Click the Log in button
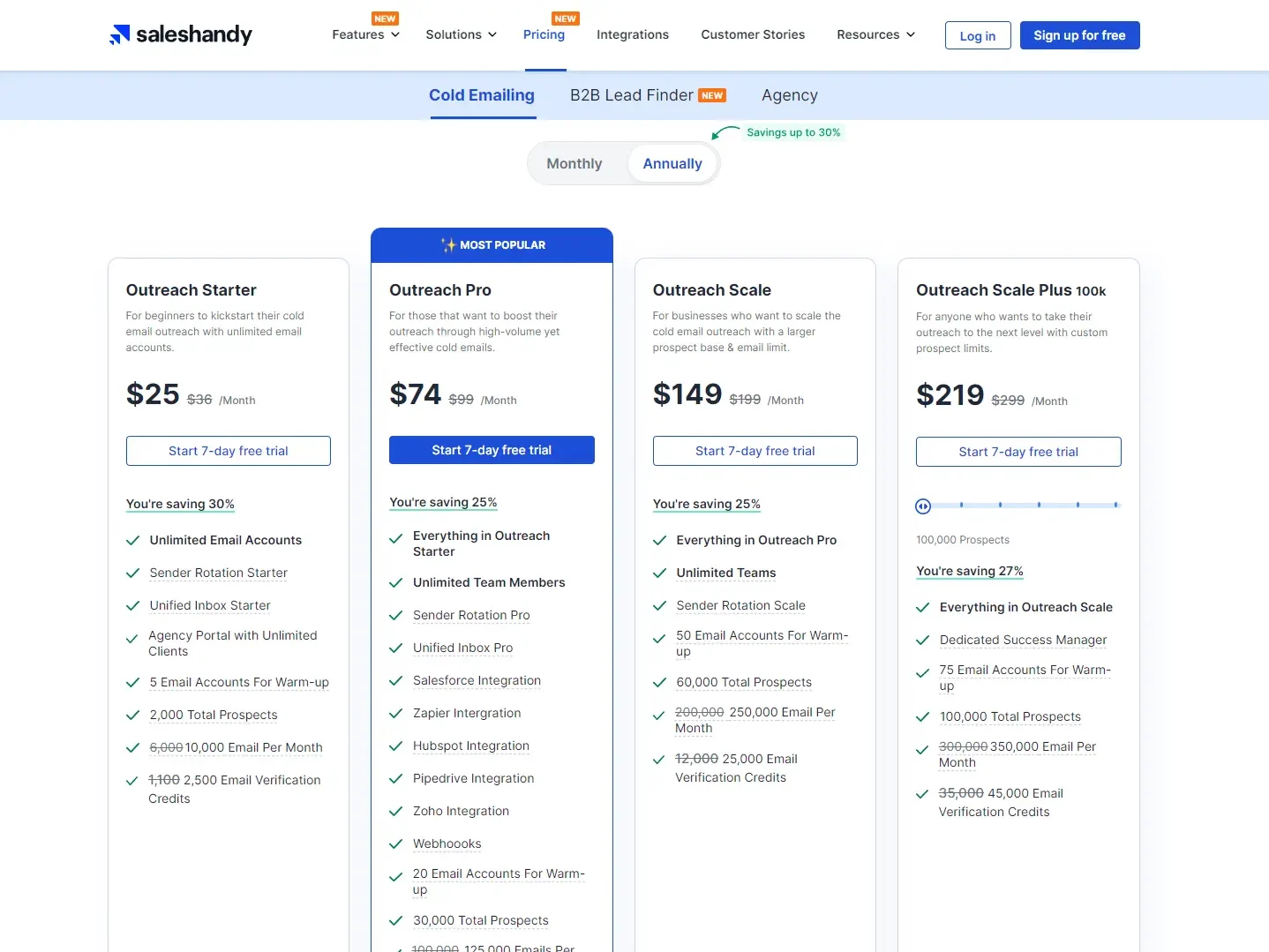 [978, 35]
